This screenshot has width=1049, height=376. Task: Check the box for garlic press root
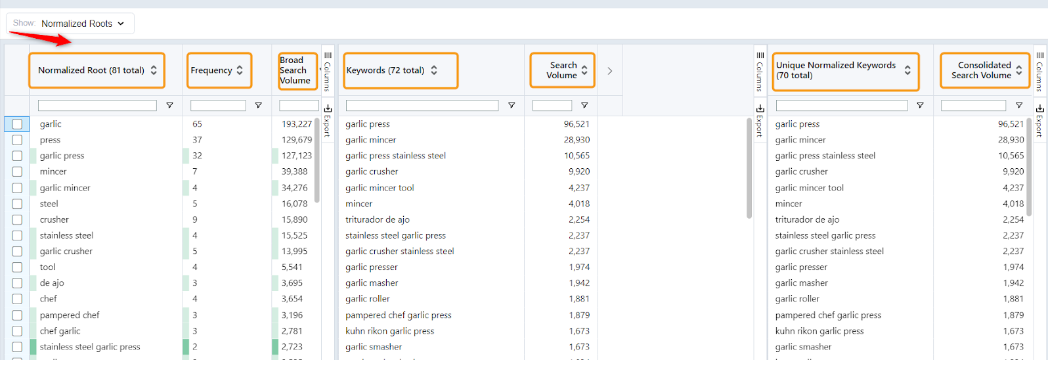(x=17, y=156)
